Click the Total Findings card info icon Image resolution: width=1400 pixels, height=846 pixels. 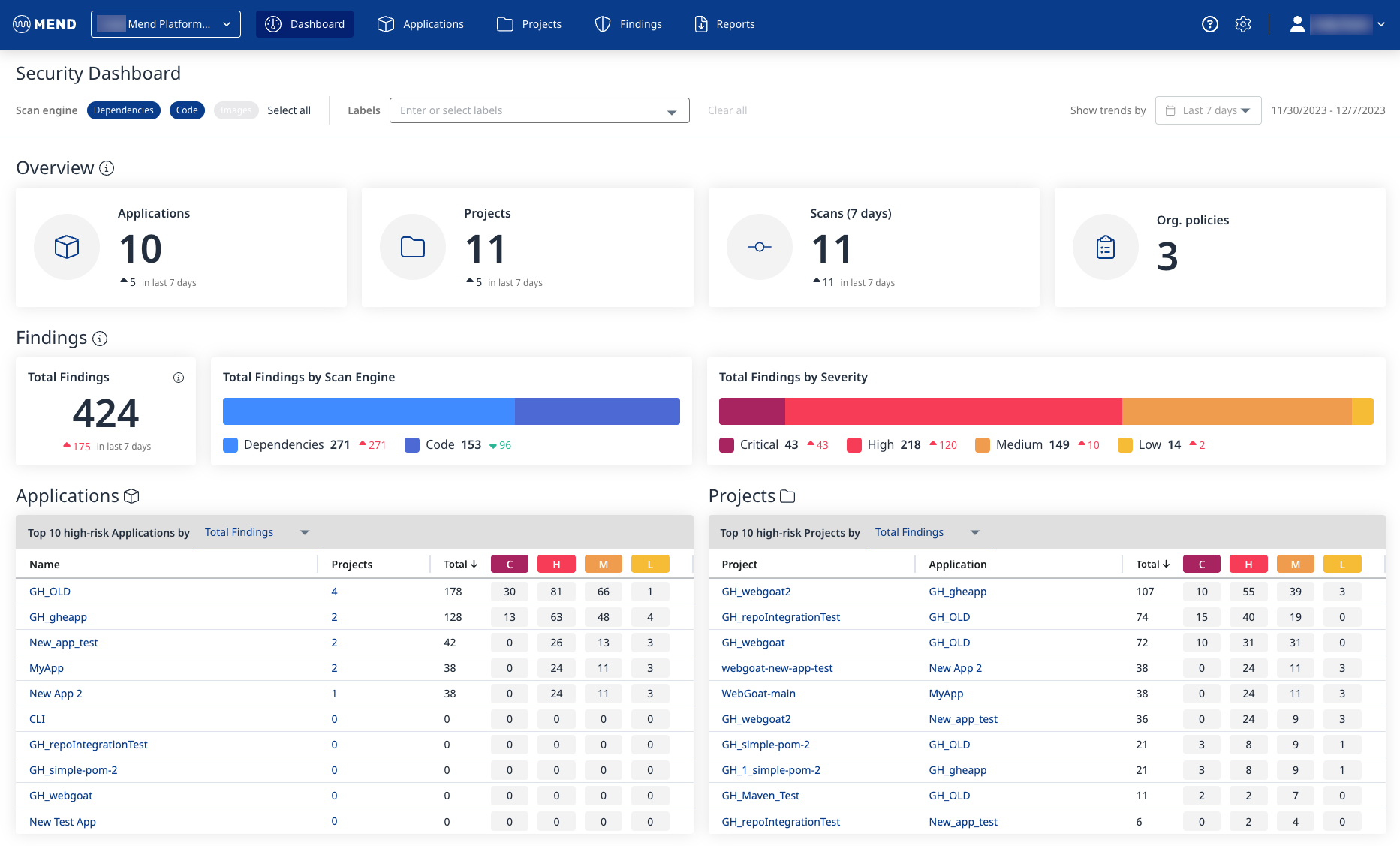coord(179,378)
